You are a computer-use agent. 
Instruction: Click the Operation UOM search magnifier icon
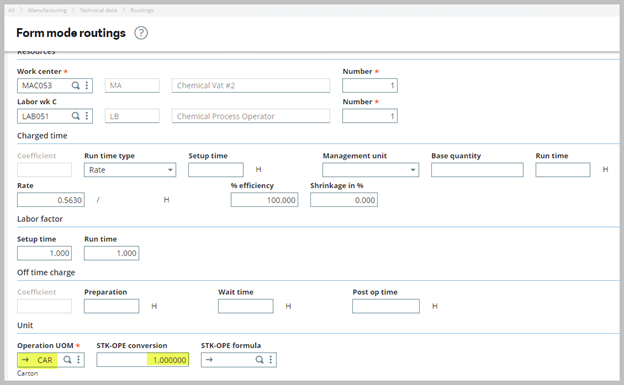point(67,360)
